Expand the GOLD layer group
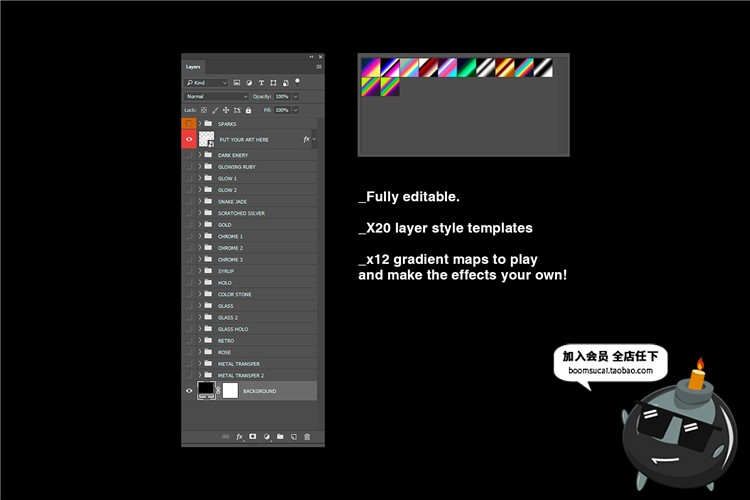Screen dimensions: 750x500 (201, 225)
